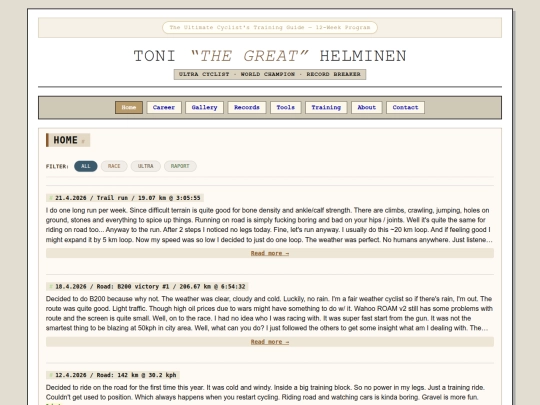The height and width of the screenshot is (405, 540).
Task: Open the Records page
Action: click(247, 107)
